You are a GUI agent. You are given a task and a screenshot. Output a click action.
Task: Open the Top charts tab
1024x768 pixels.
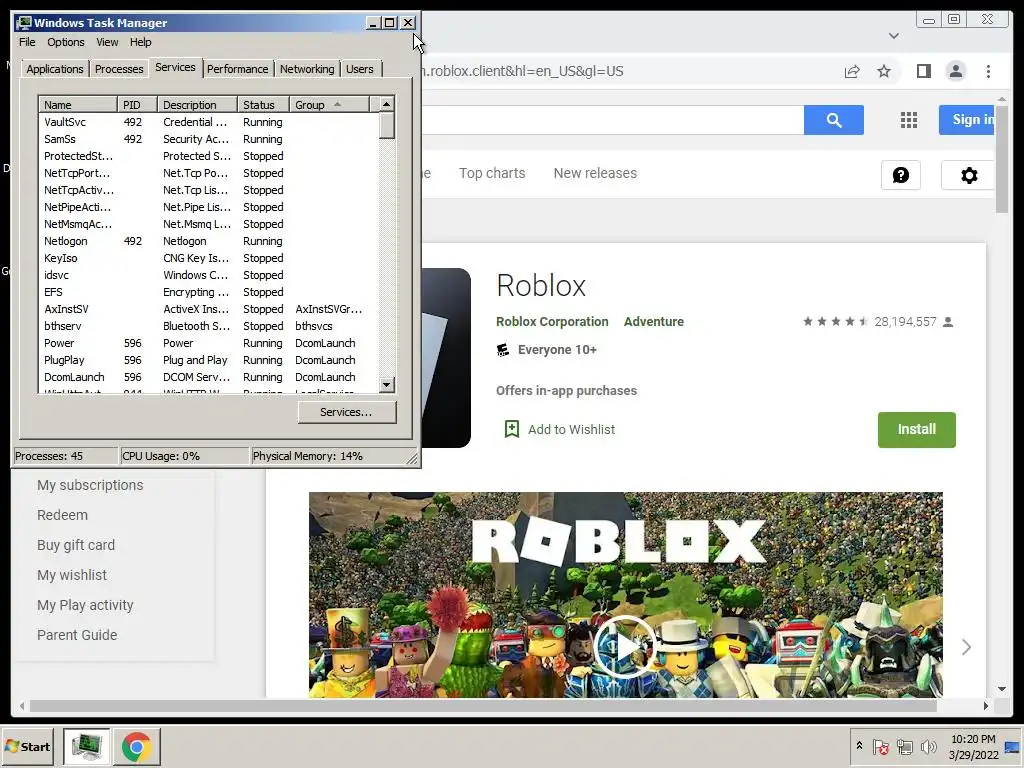[x=492, y=173]
